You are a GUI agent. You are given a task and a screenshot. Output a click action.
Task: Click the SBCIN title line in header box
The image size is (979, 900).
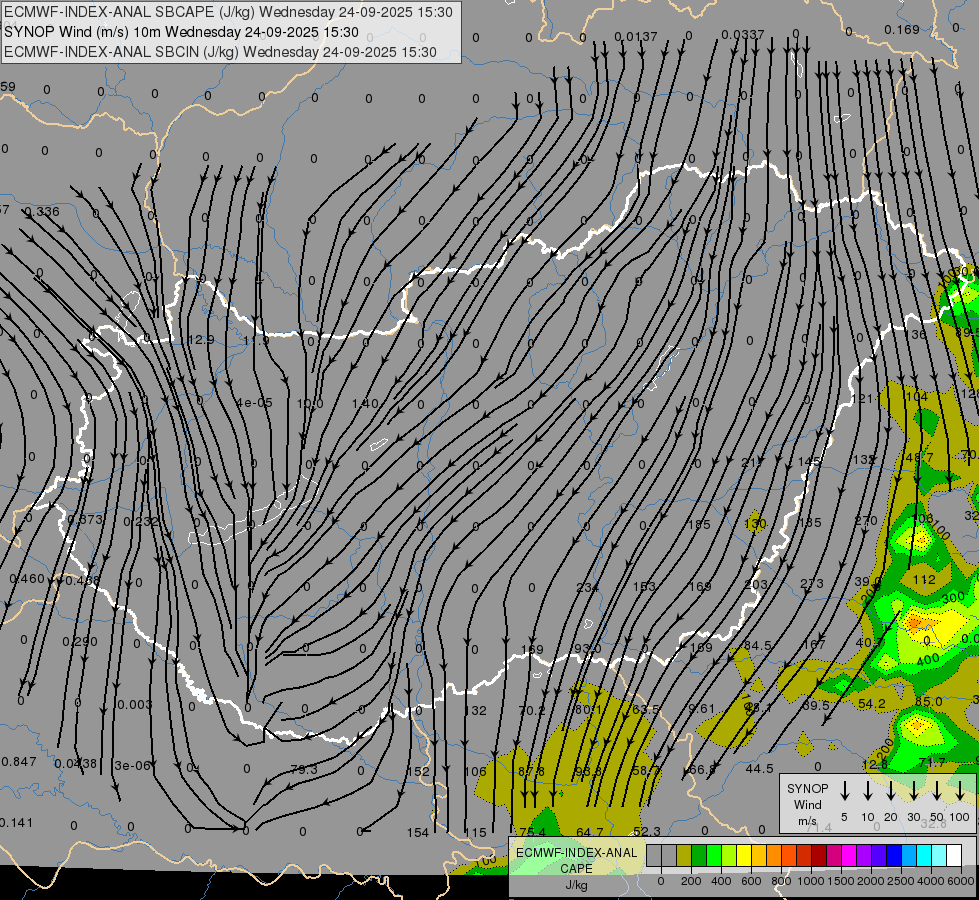(x=220, y=52)
